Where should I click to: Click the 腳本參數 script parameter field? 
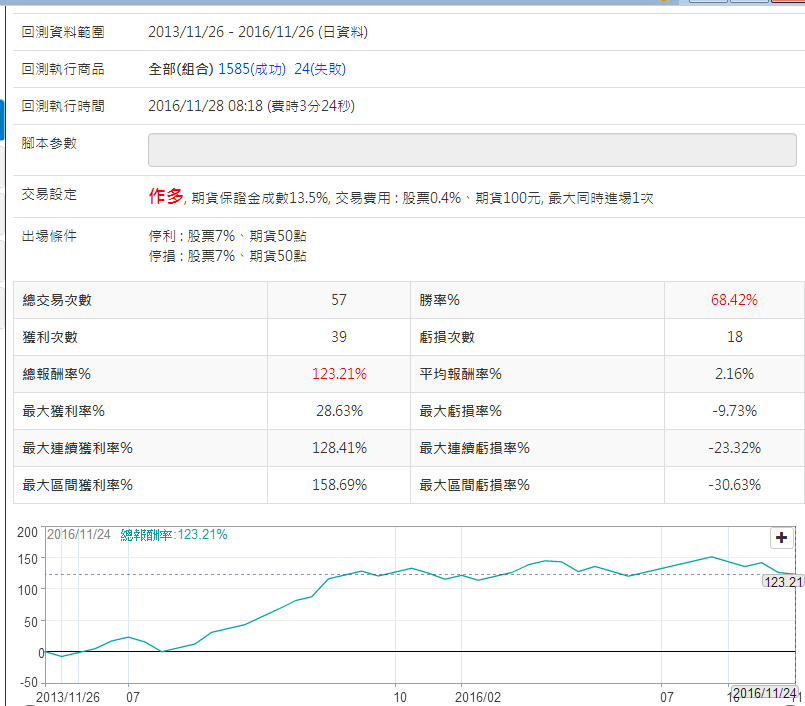[472, 150]
